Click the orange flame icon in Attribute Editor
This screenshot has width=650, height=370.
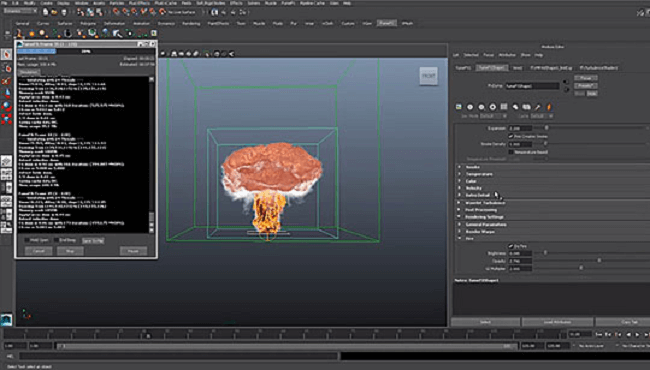[x=549, y=107]
